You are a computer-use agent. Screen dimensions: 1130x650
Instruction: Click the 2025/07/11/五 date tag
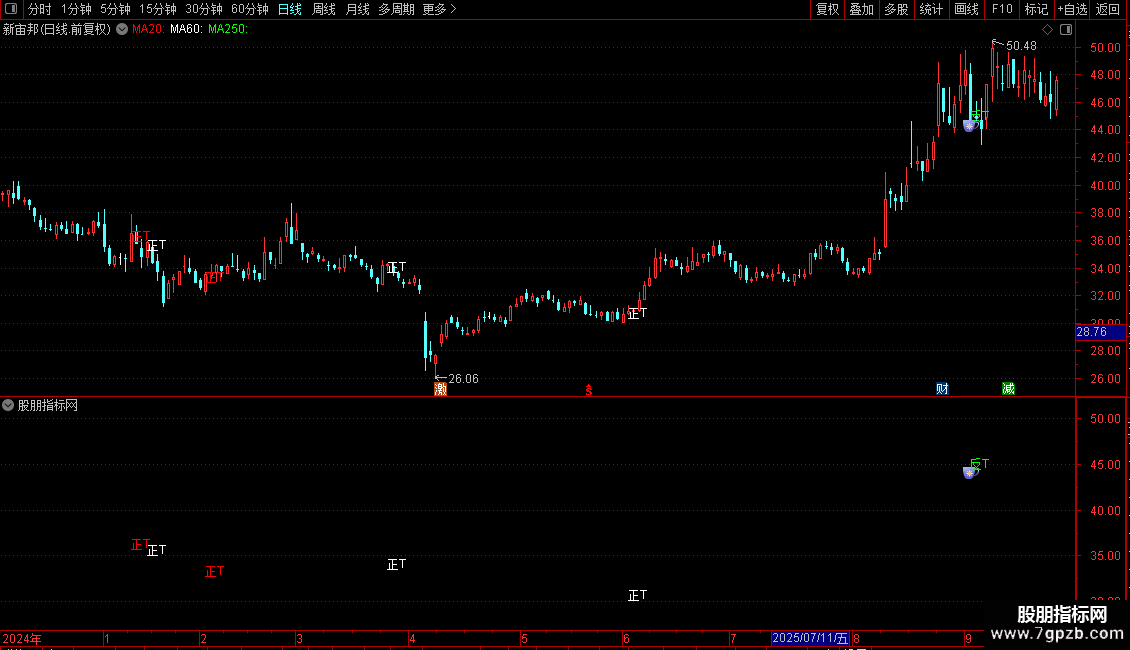810,638
